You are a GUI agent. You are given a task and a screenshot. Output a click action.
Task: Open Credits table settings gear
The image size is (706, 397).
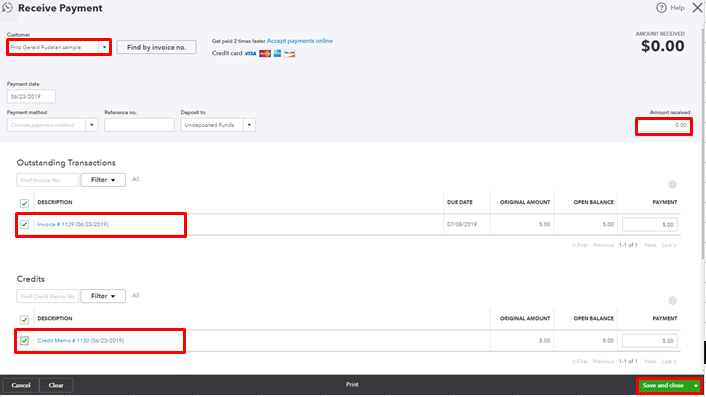coord(672,301)
